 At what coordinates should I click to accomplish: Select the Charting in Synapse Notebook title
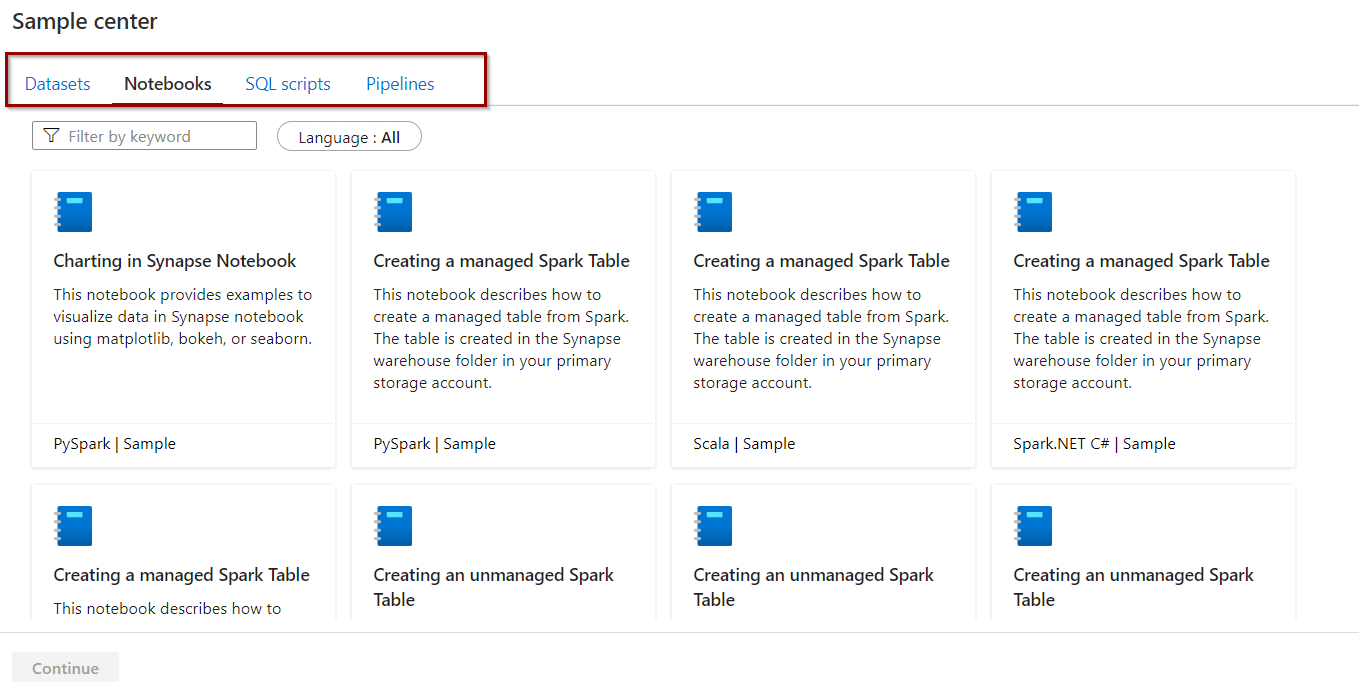tap(175, 261)
